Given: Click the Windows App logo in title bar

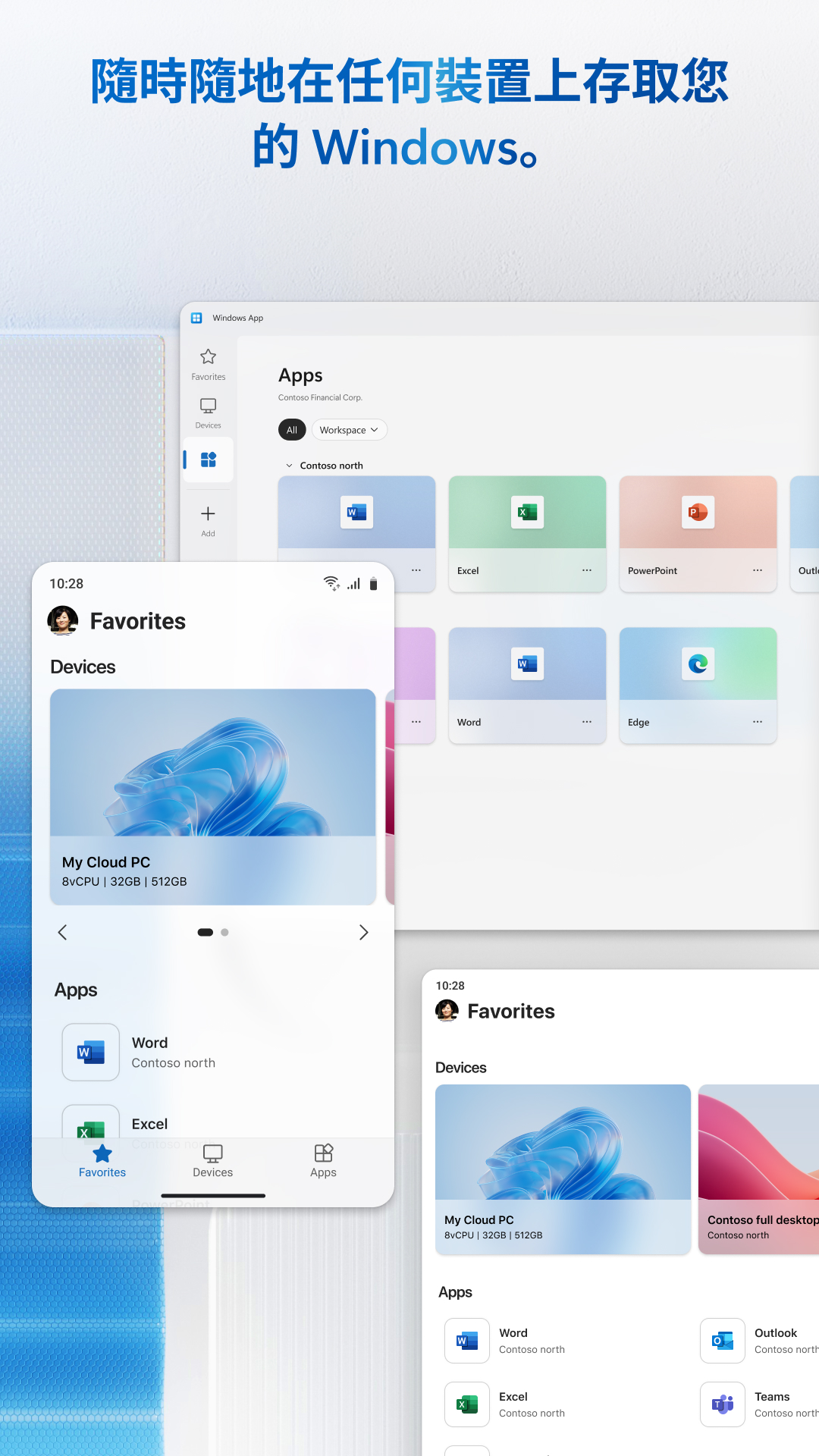Looking at the screenshot, I should pyautogui.click(x=196, y=318).
